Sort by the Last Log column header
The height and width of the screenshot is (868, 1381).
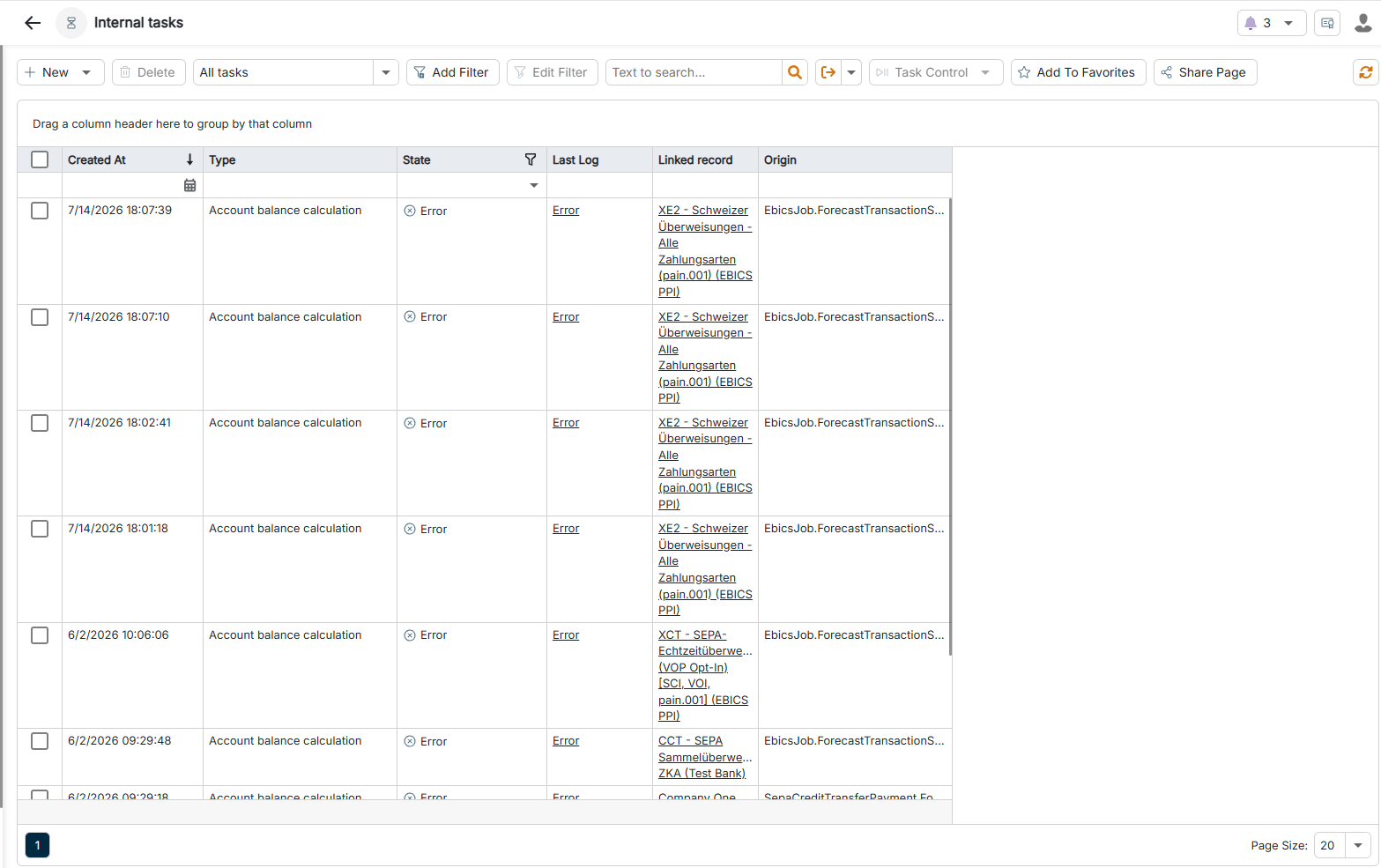[599, 160]
